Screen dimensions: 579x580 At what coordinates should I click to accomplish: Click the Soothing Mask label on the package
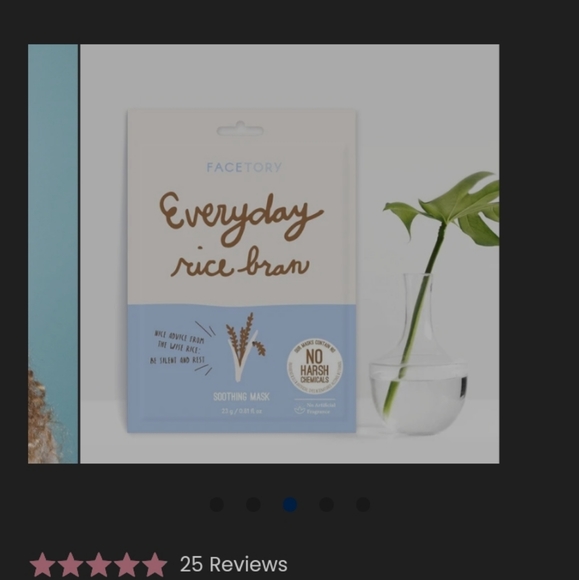(242, 397)
